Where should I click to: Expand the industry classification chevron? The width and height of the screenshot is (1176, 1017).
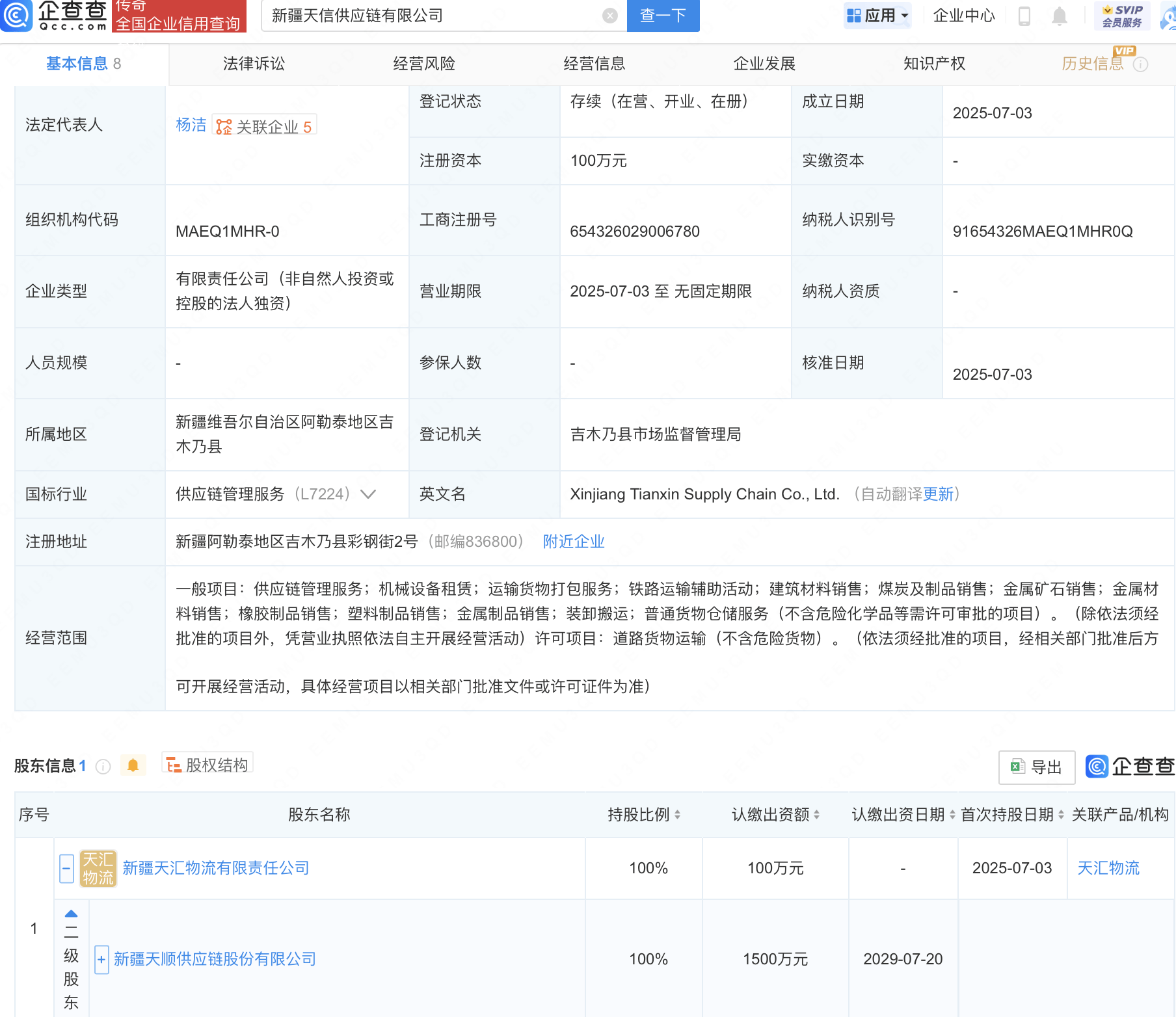(368, 494)
